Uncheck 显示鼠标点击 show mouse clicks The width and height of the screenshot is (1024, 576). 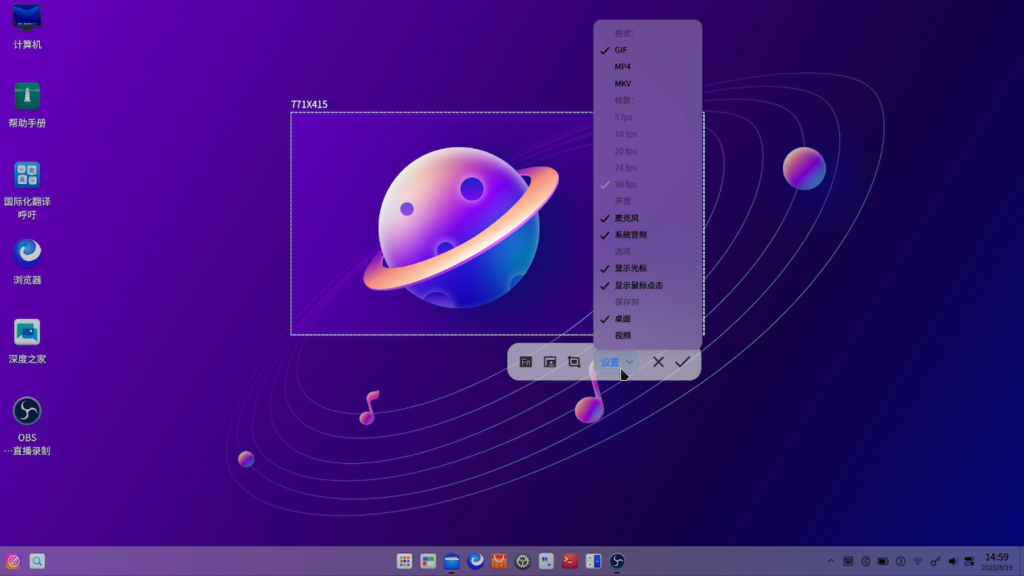(638, 285)
